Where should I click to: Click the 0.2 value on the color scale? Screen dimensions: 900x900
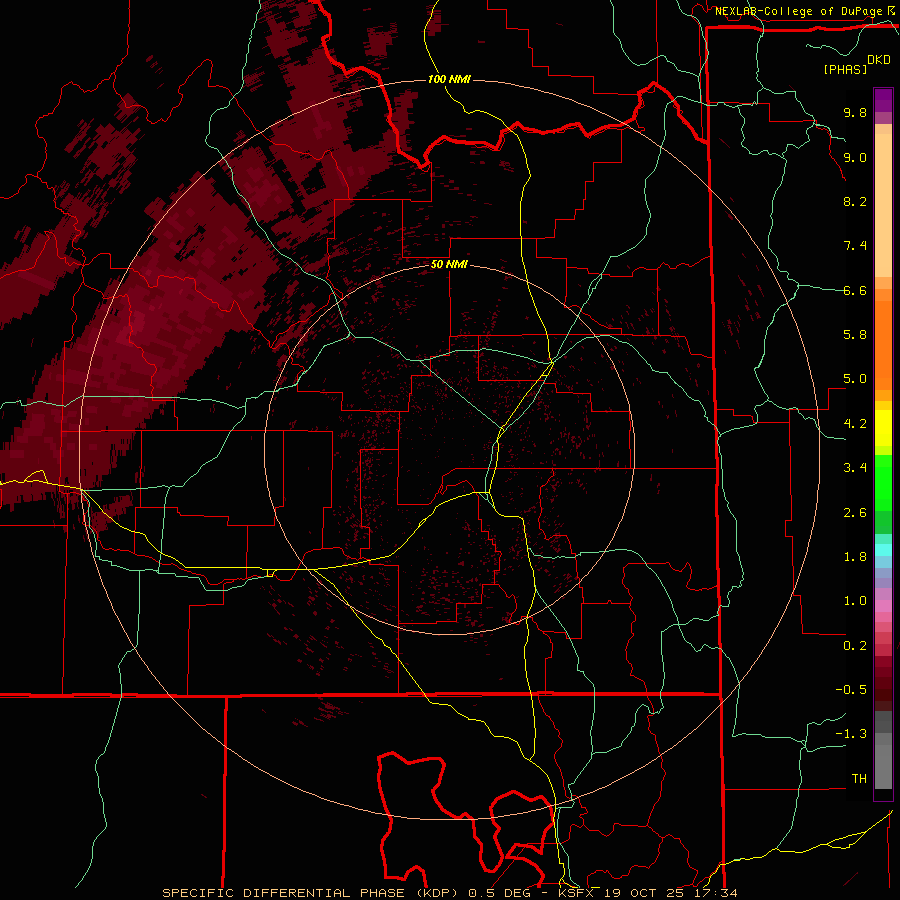[855, 646]
